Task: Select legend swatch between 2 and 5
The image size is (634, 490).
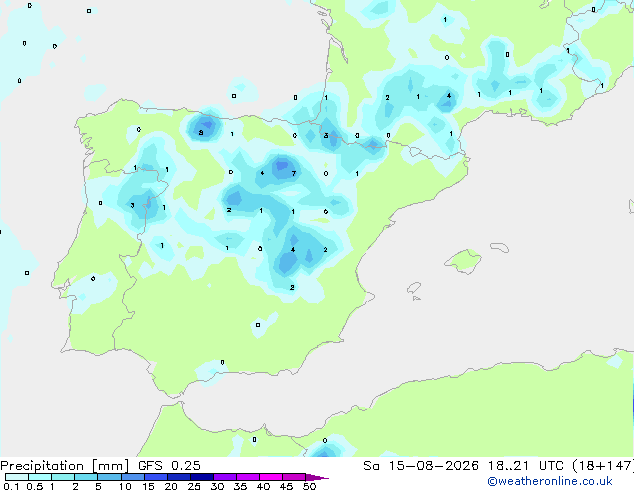Action: (86, 477)
